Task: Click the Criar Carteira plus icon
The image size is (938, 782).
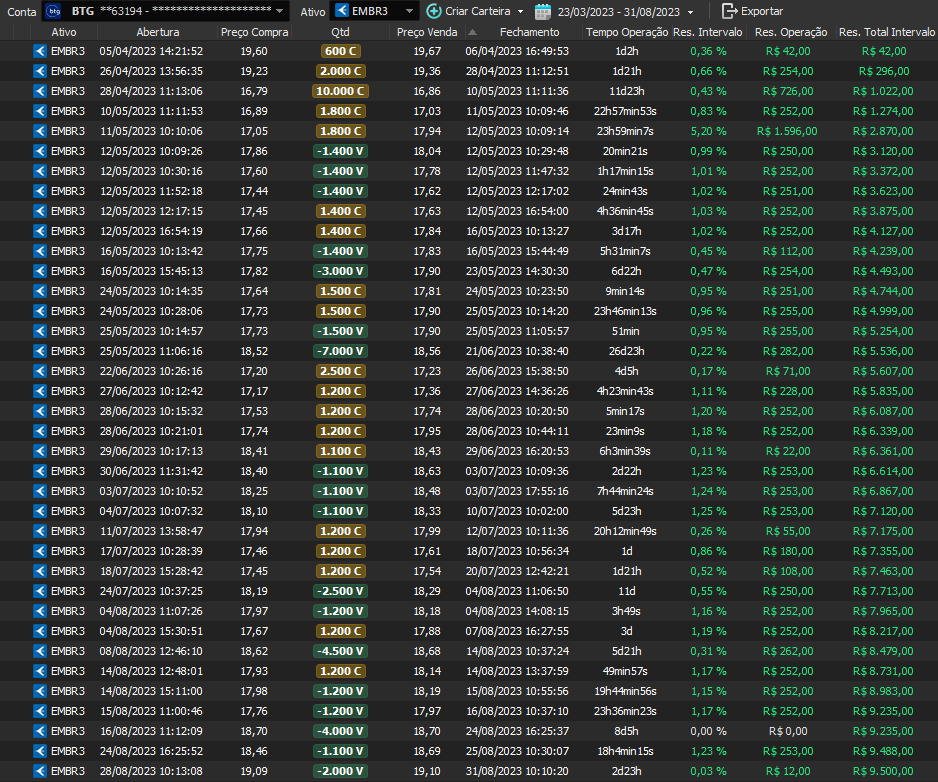Action: 433,11
